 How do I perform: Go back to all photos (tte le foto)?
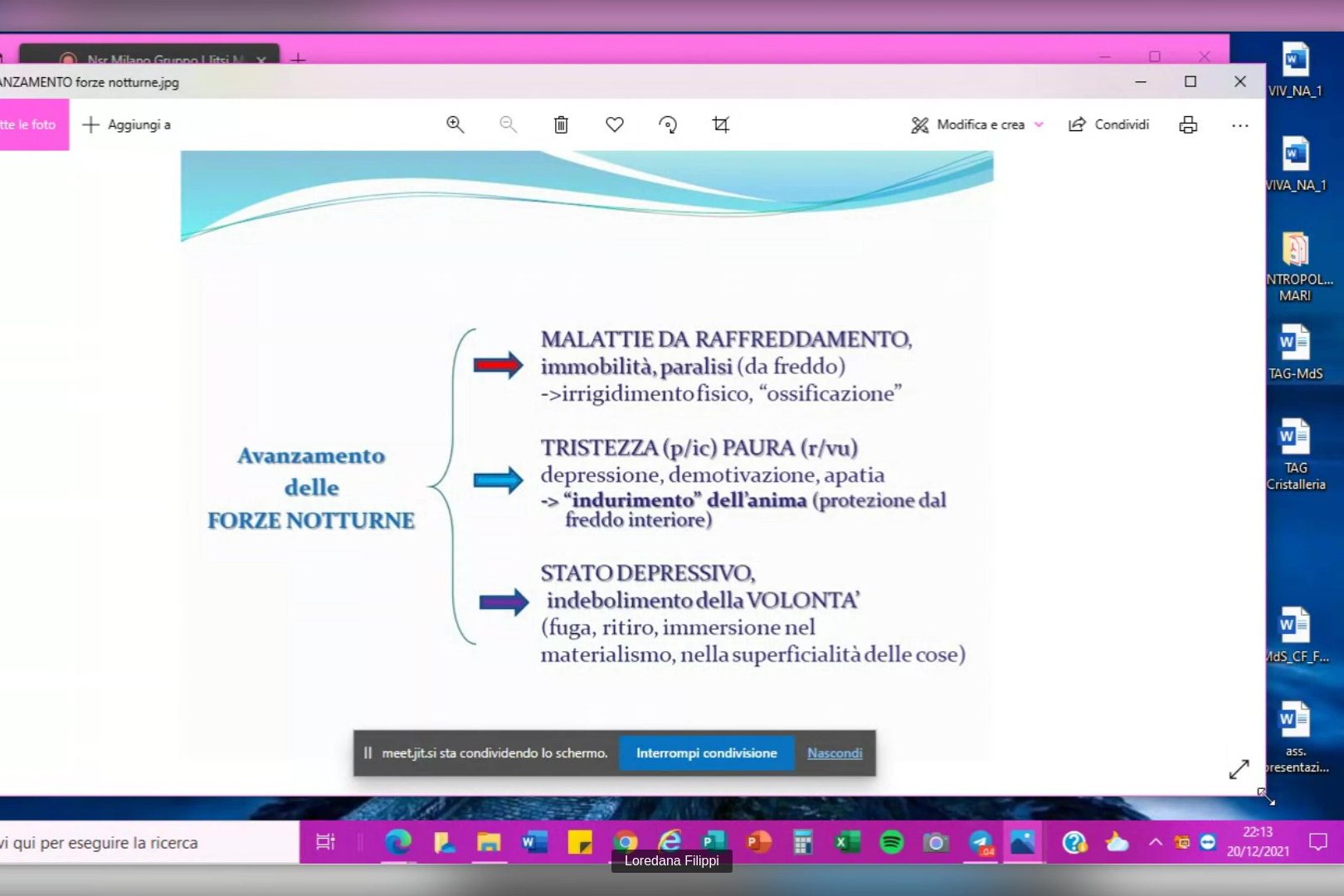point(32,124)
